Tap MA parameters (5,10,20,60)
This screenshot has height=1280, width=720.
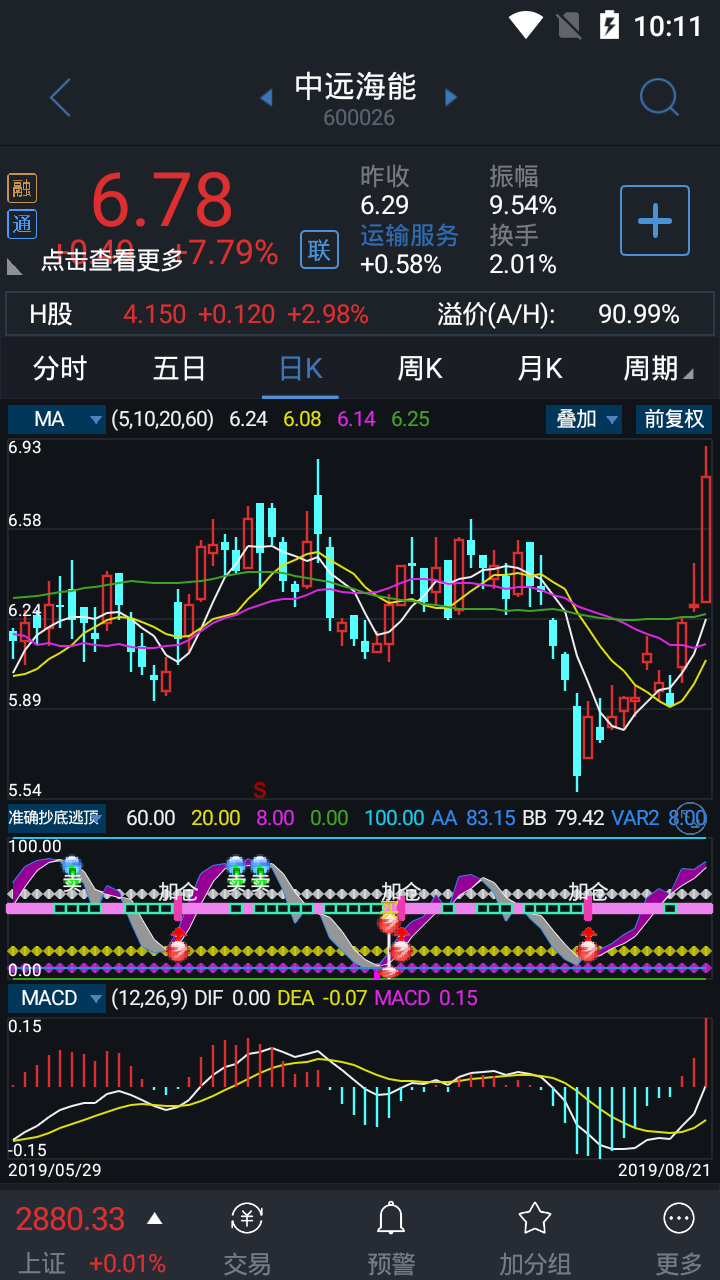tap(162, 419)
